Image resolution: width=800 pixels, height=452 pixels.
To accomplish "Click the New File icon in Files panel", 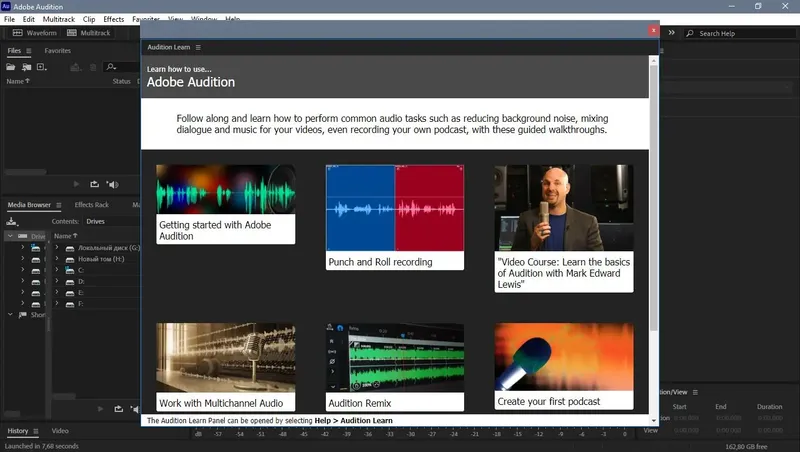I will [x=41, y=67].
